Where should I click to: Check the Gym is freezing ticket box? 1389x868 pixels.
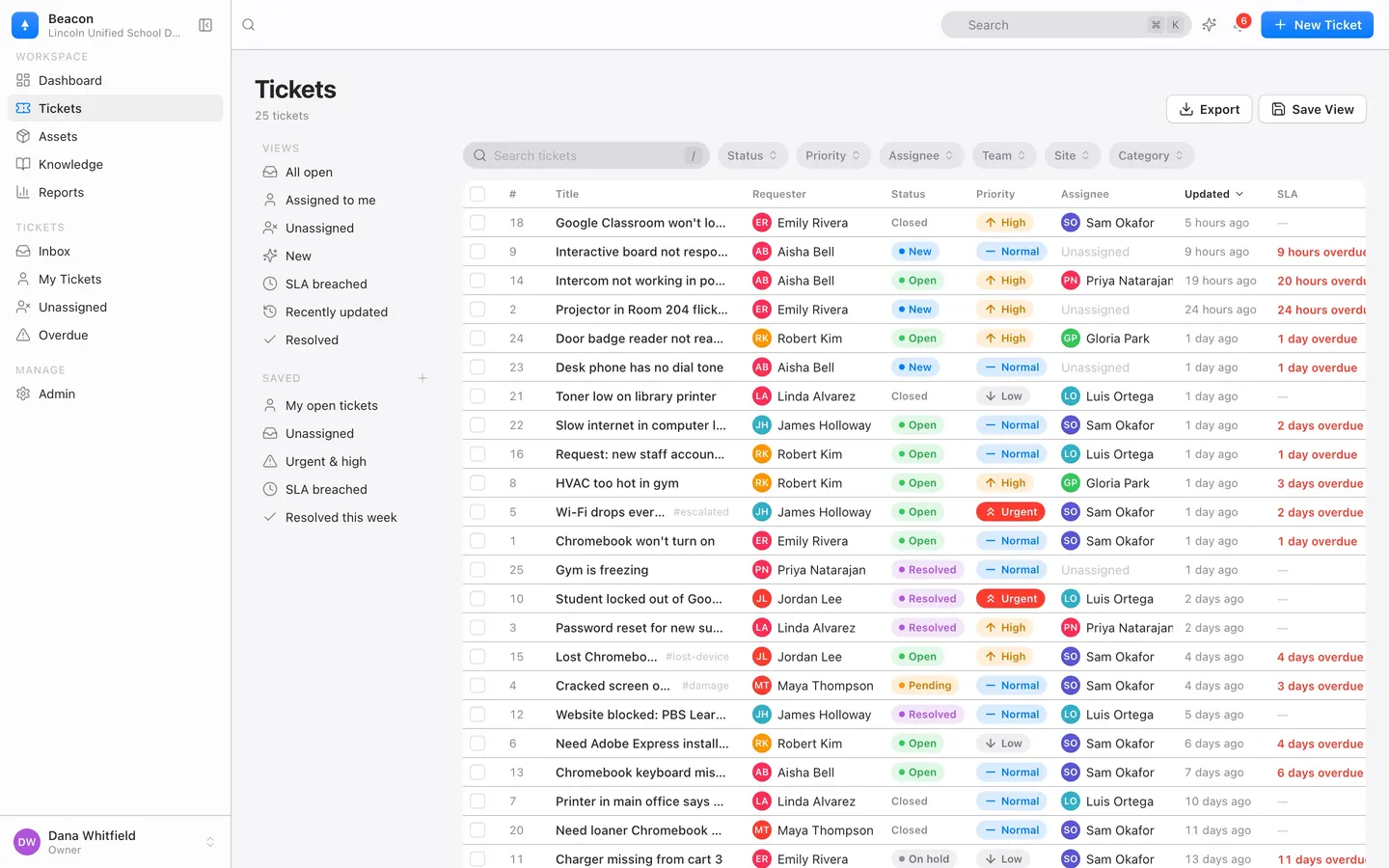pyautogui.click(x=477, y=570)
